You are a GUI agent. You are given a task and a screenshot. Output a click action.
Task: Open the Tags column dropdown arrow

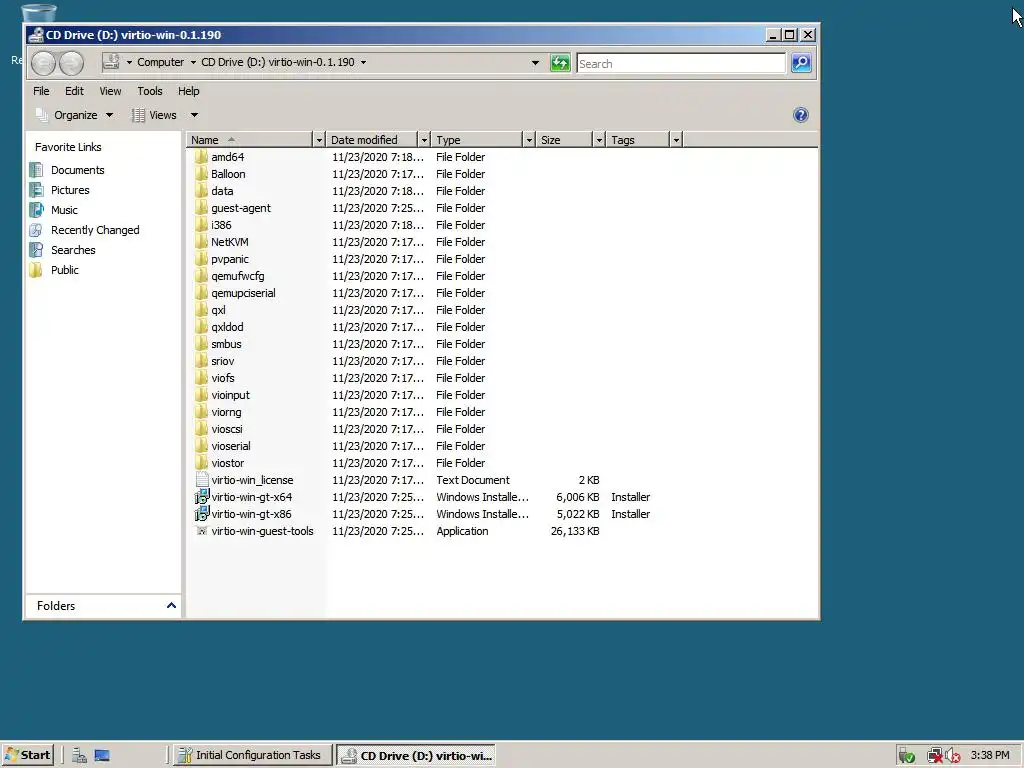[676, 140]
